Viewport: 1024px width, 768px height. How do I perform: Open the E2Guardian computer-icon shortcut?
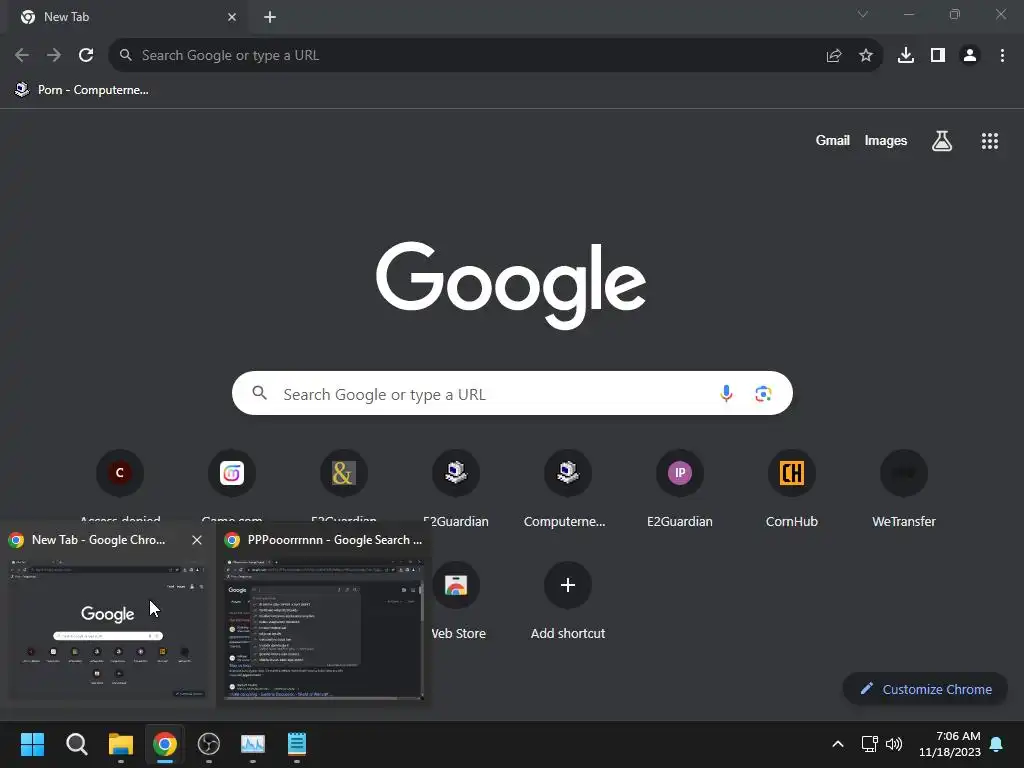[456, 488]
